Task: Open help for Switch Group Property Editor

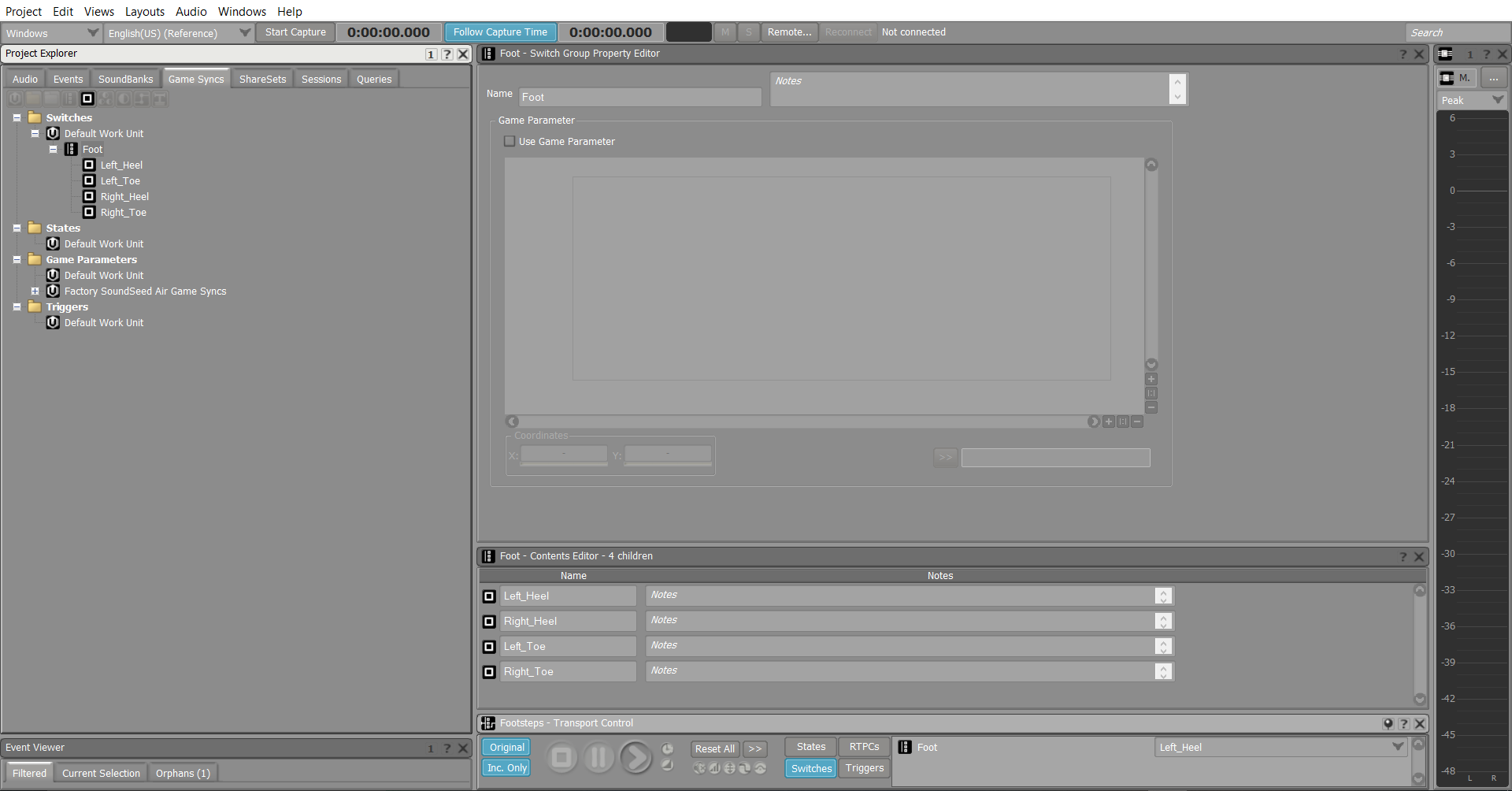Action: click(1403, 54)
